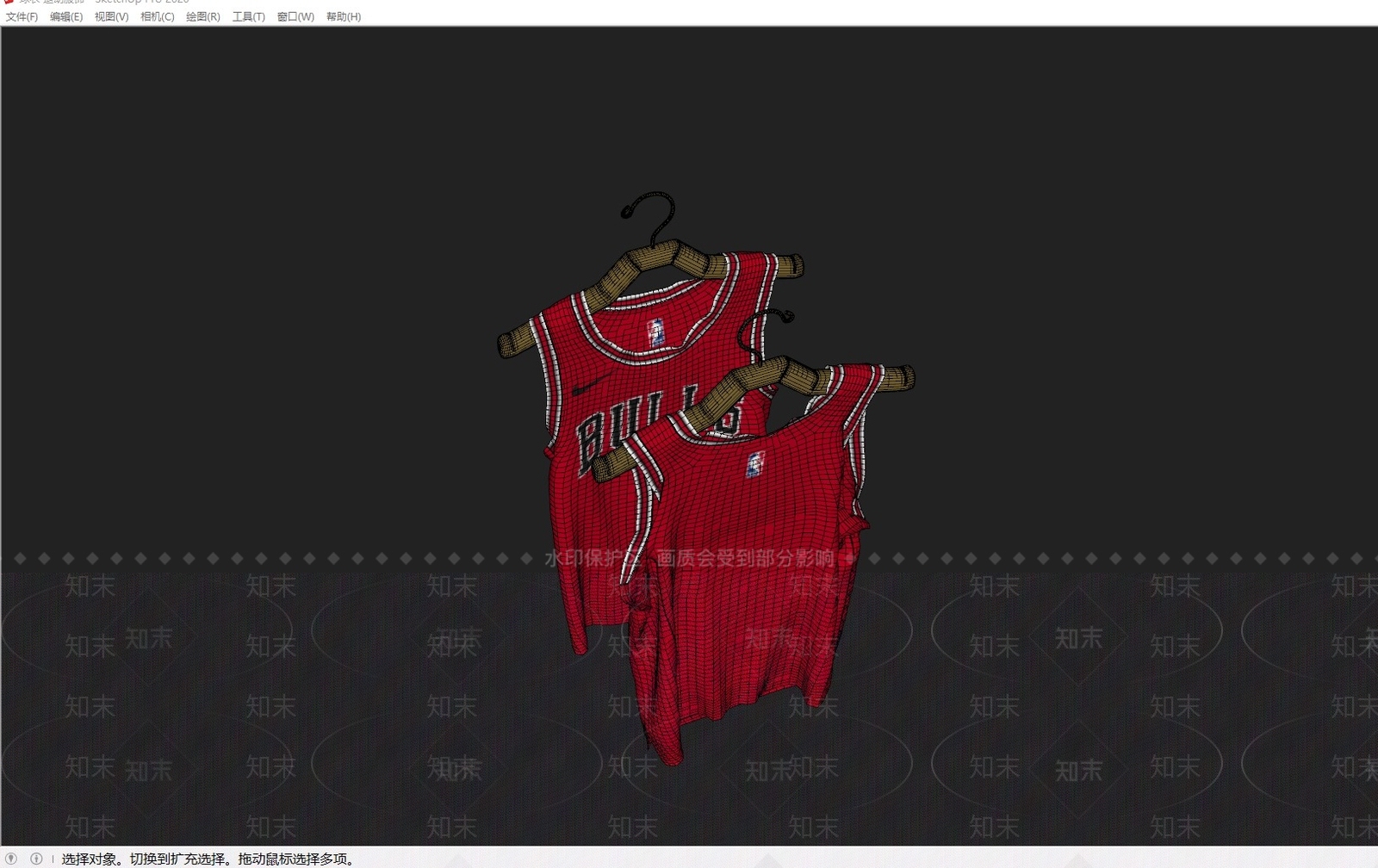Open the 工具(T) tools menu
This screenshot has height=868, width=1378.
pyautogui.click(x=248, y=16)
